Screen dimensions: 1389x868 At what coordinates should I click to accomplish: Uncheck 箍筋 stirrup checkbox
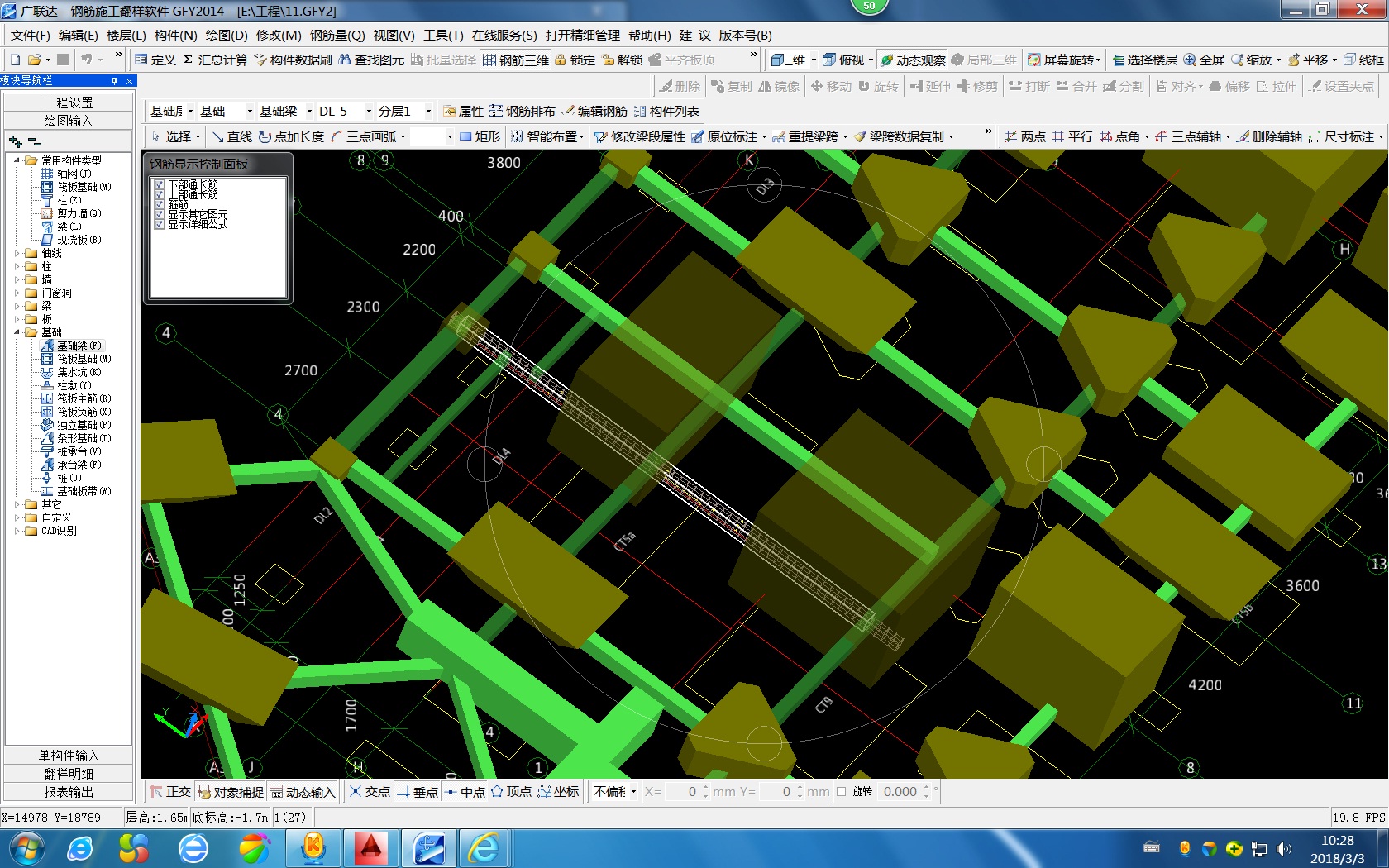coord(160,204)
